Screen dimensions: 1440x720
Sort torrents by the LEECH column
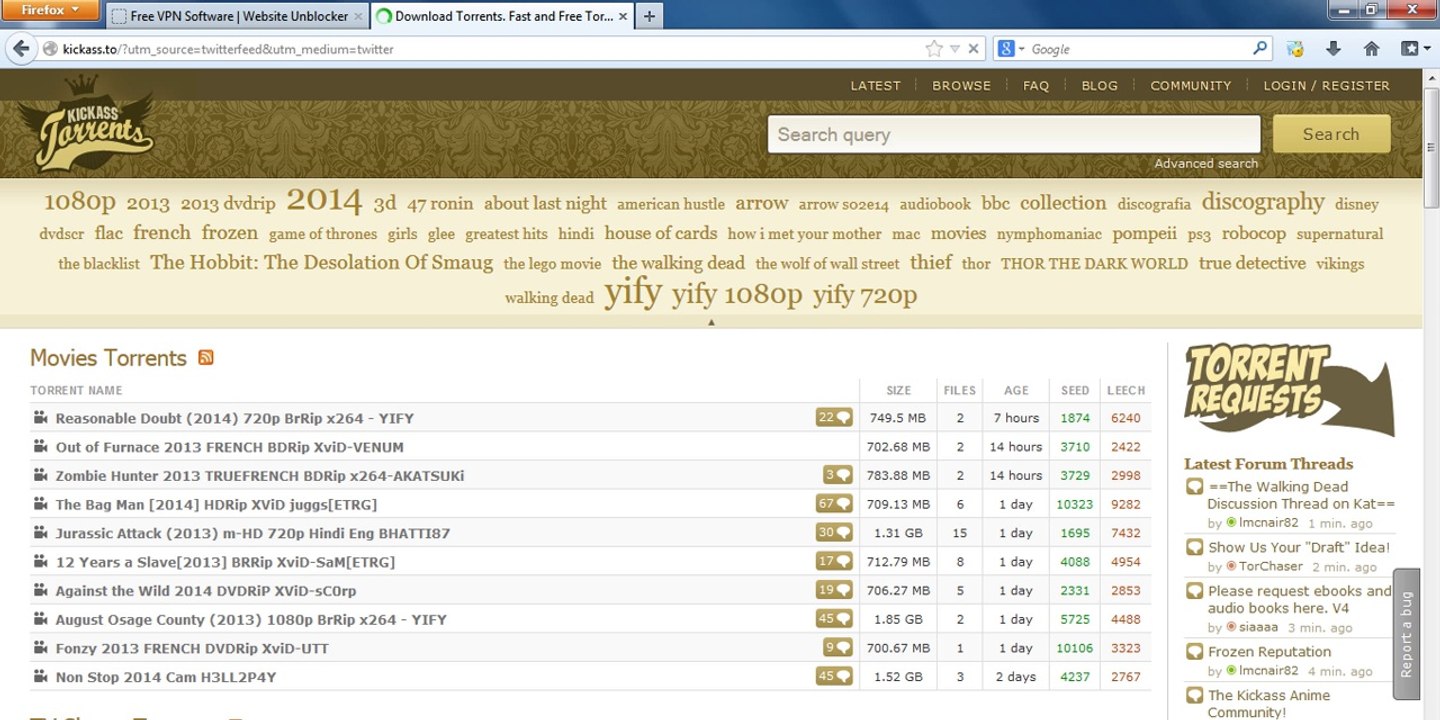(x=1126, y=390)
